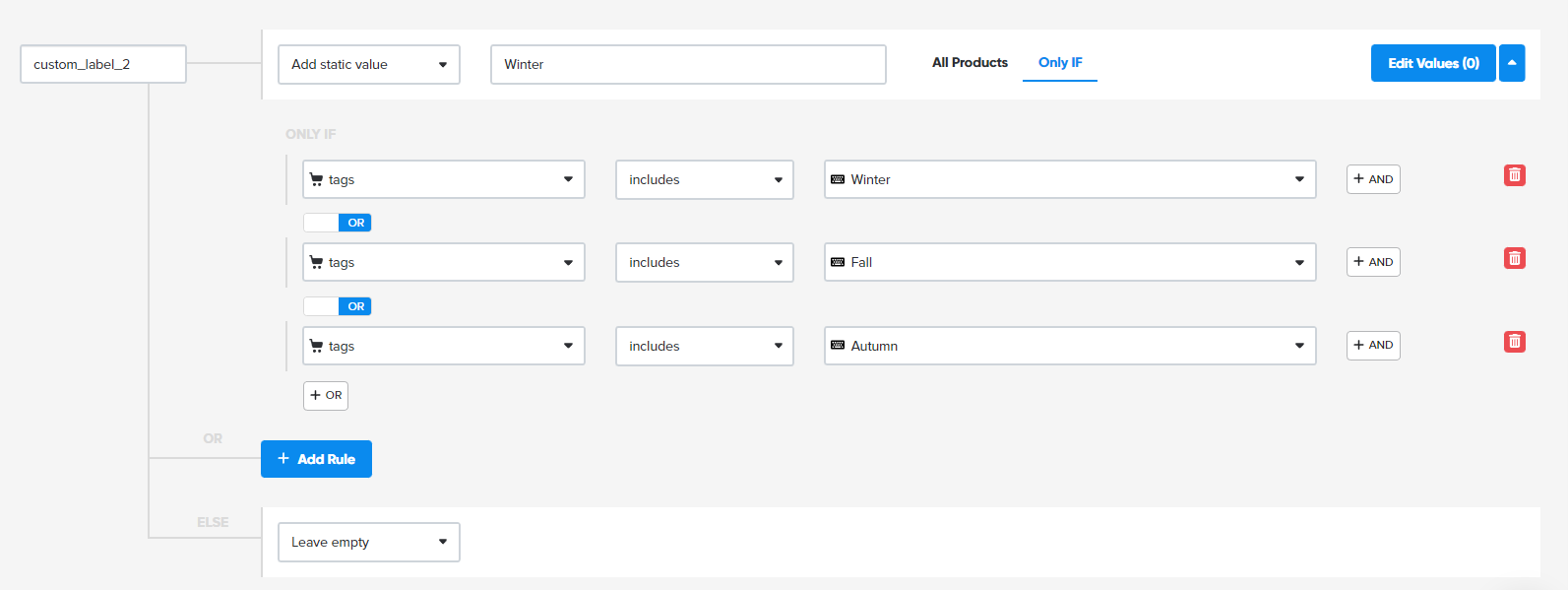Click the custom_label_2 field name box
Image resolution: width=1568 pixels, height=590 pixels.
click(x=103, y=65)
